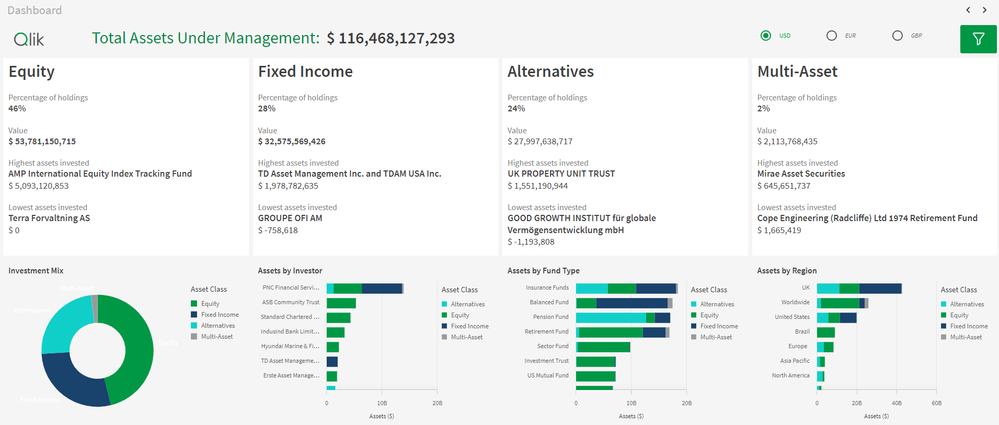Select PNC Financial Services bar in chart

(365, 288)
